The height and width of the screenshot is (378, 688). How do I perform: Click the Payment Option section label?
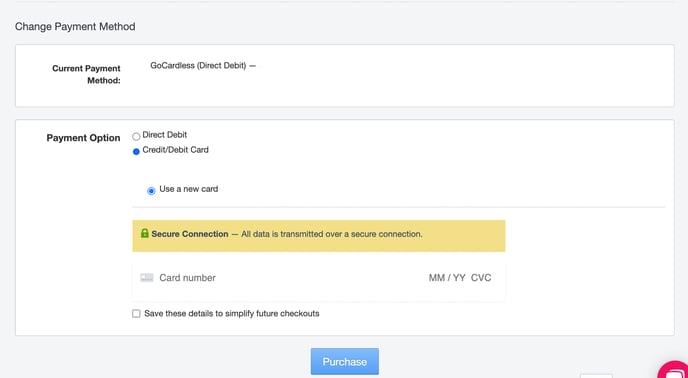click(83, 138)
